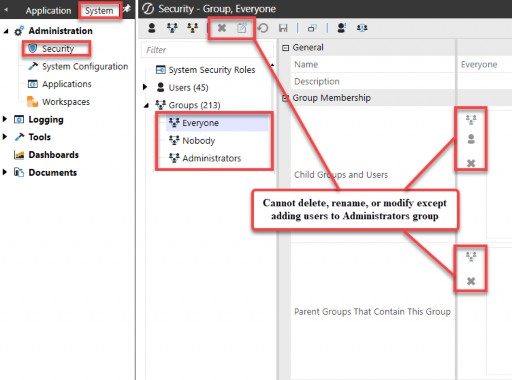This screenshot has width=512, height=380.
Task: Select the Nobody group
Action: (x=199, y=141)
